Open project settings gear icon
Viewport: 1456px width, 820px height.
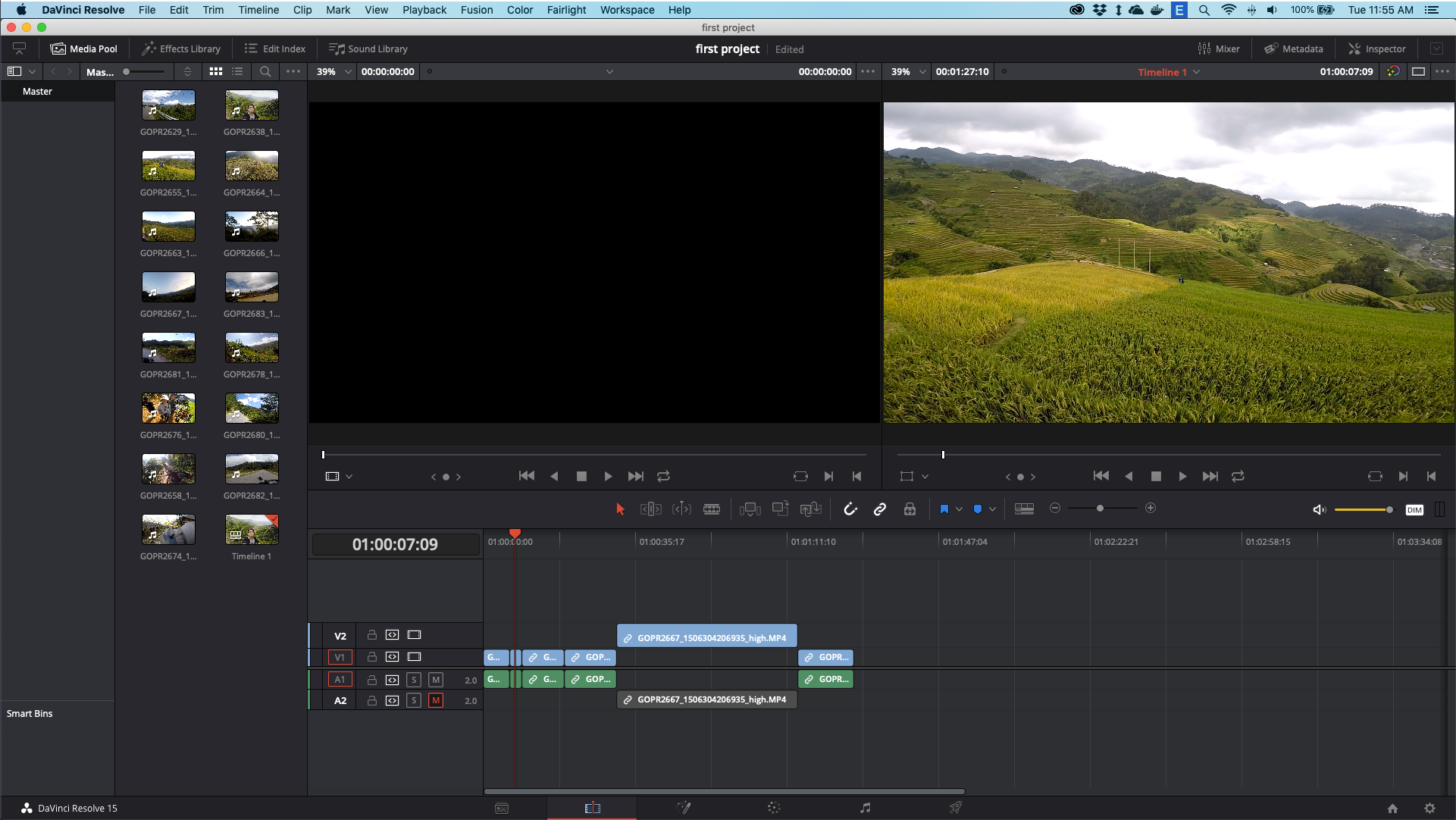1429,808
